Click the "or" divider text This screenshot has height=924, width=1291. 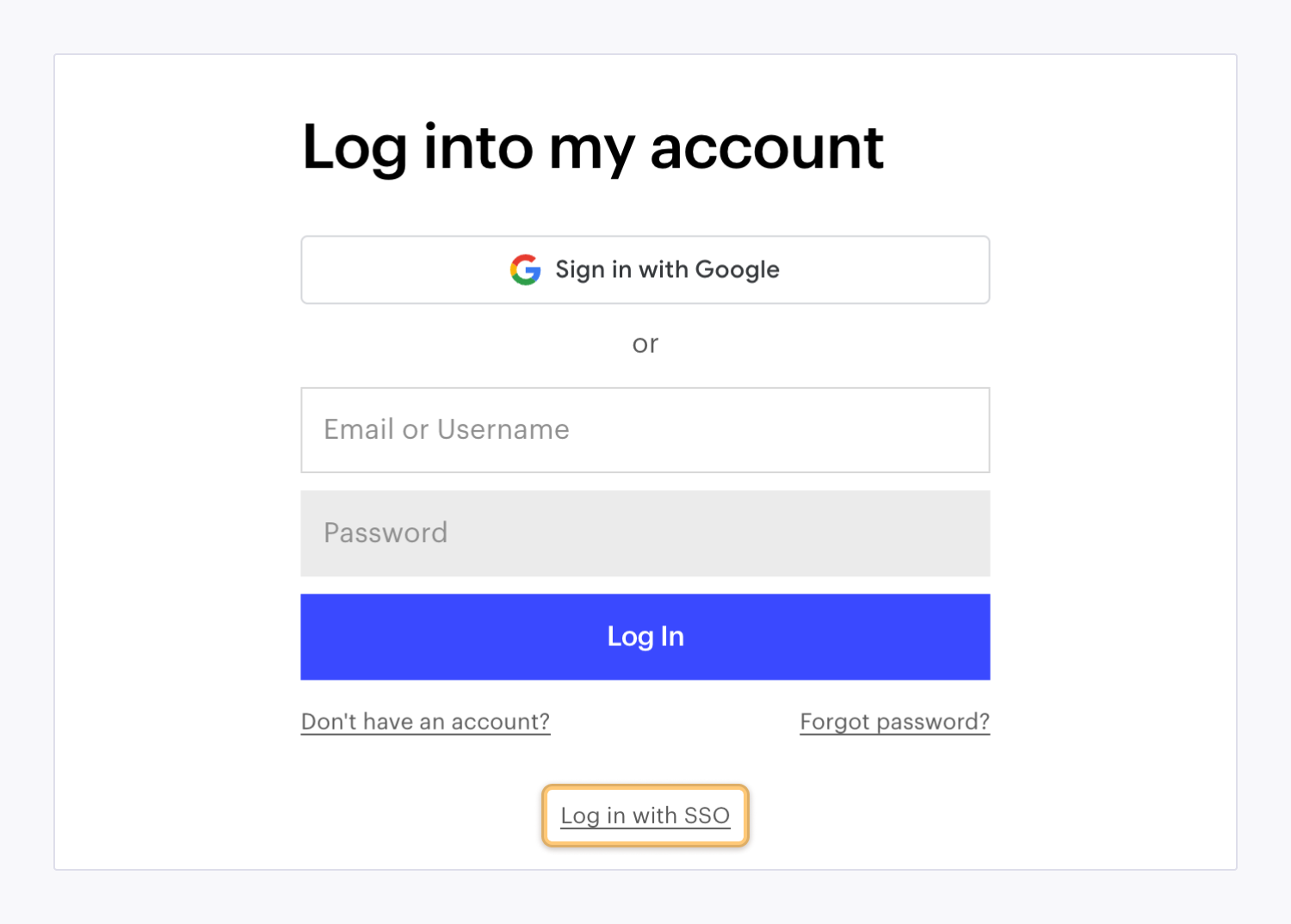(x=645, y=343)
